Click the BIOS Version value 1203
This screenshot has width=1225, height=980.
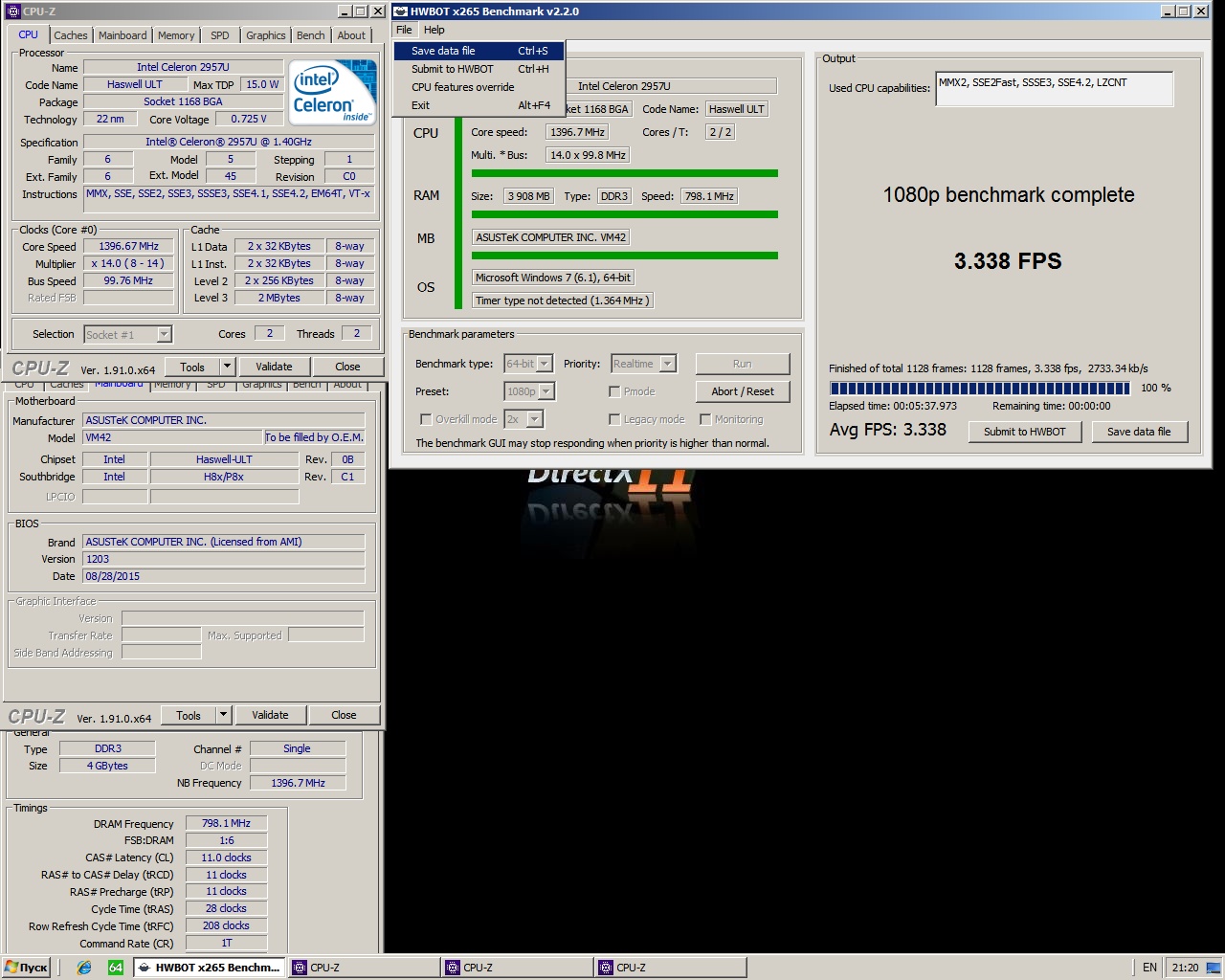click(223, 559)
